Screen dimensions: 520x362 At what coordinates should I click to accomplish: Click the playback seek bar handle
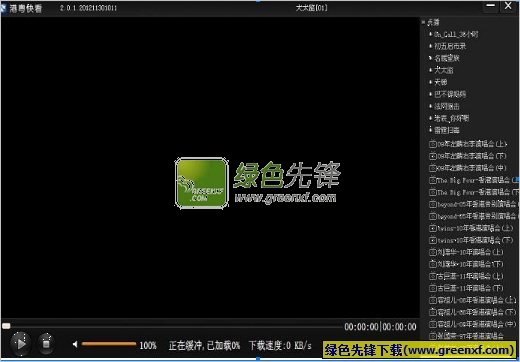pyautogui.click(x=6, y=326)
